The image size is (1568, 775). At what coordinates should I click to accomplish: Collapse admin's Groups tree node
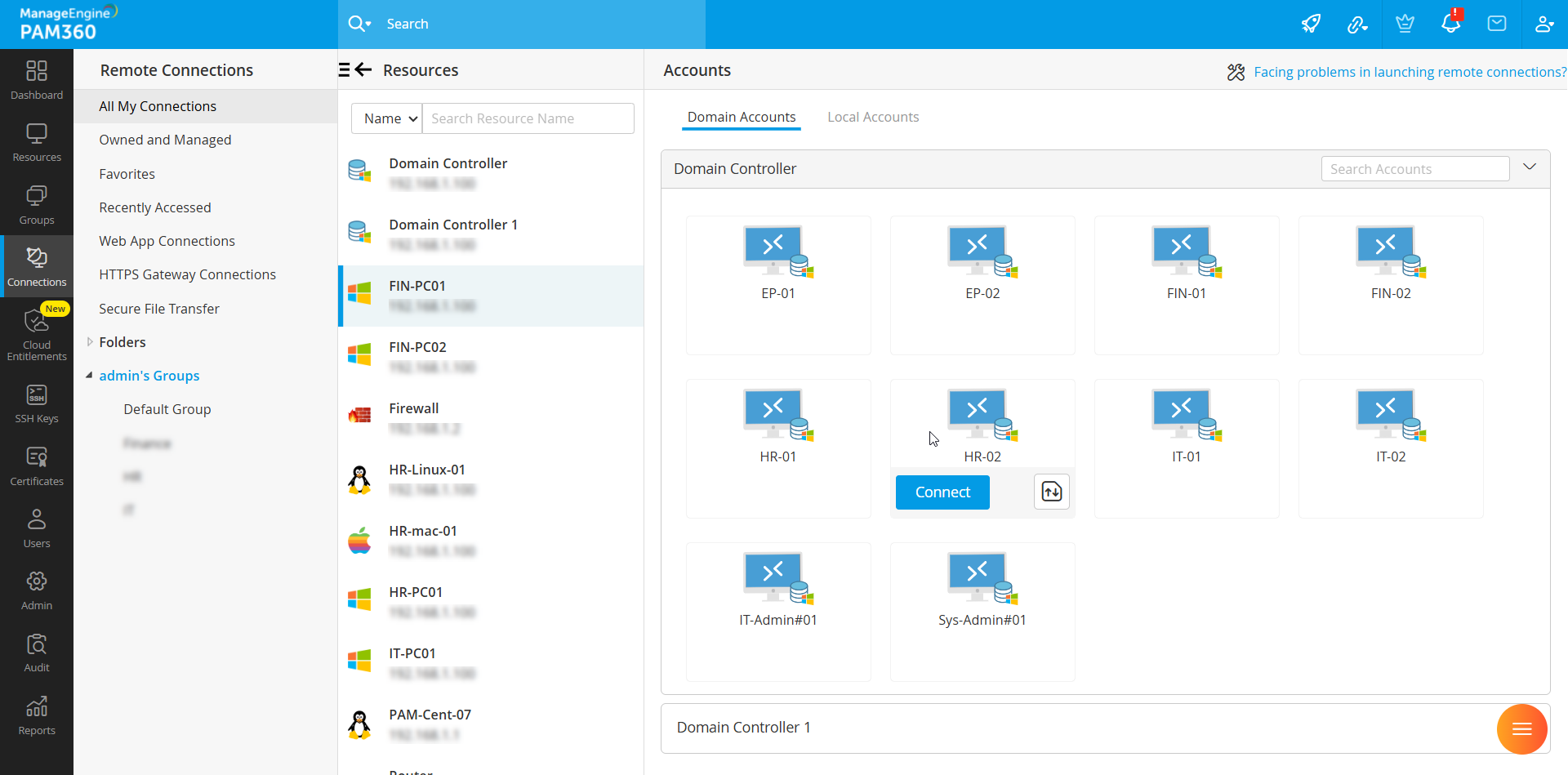click(89, 376)
